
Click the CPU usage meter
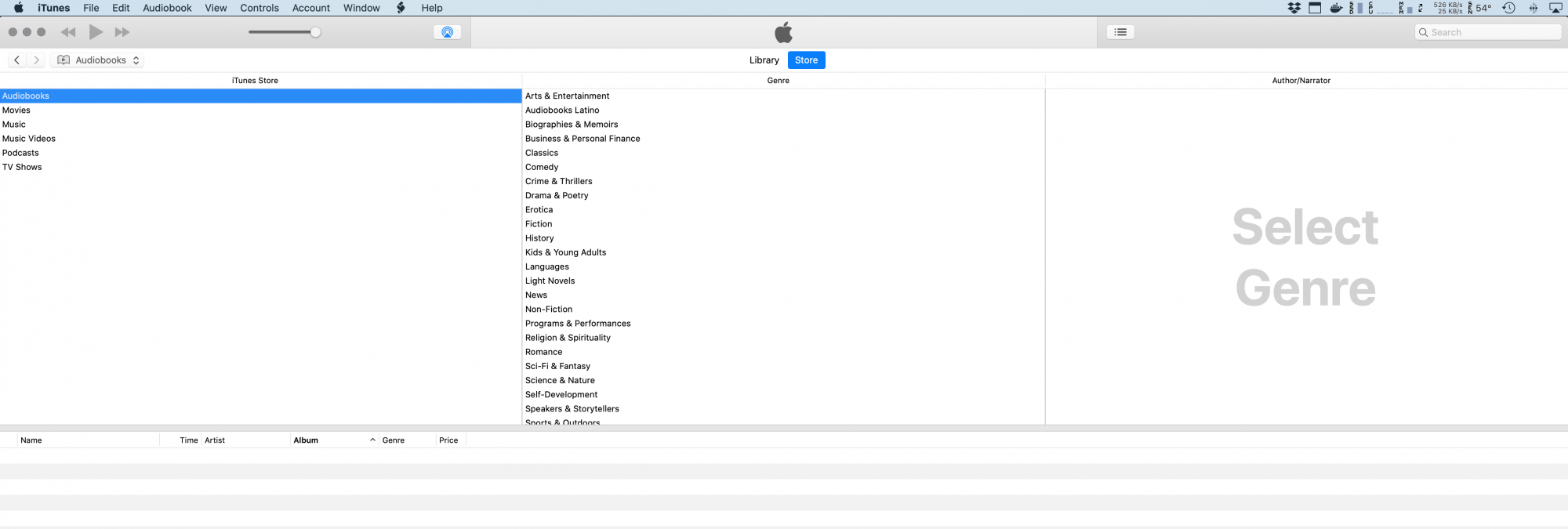1381,8
